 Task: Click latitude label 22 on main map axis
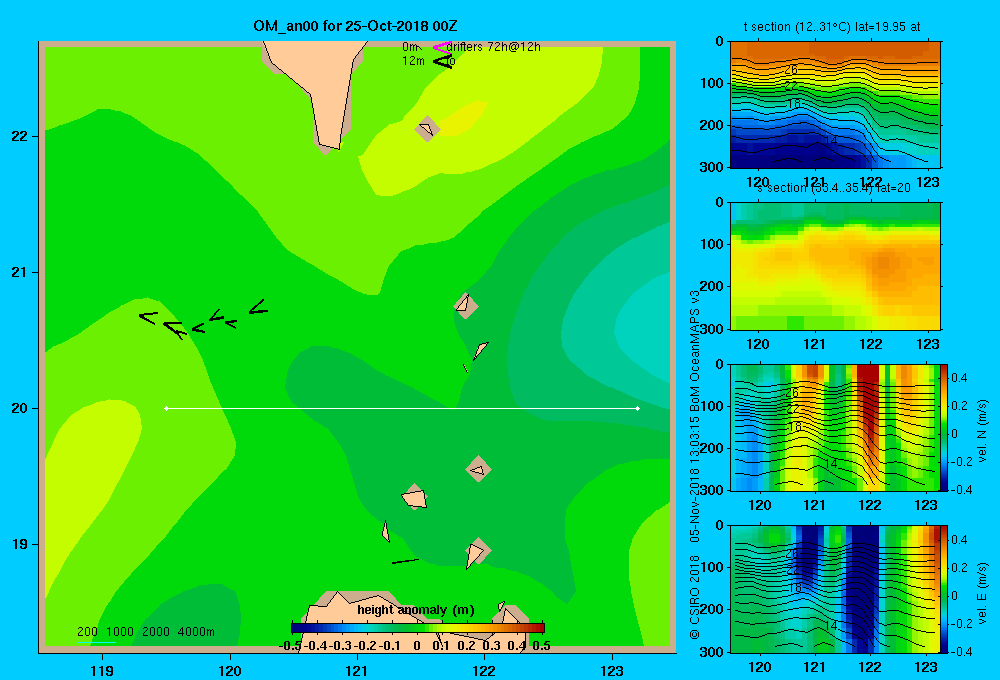pos(20,136)
